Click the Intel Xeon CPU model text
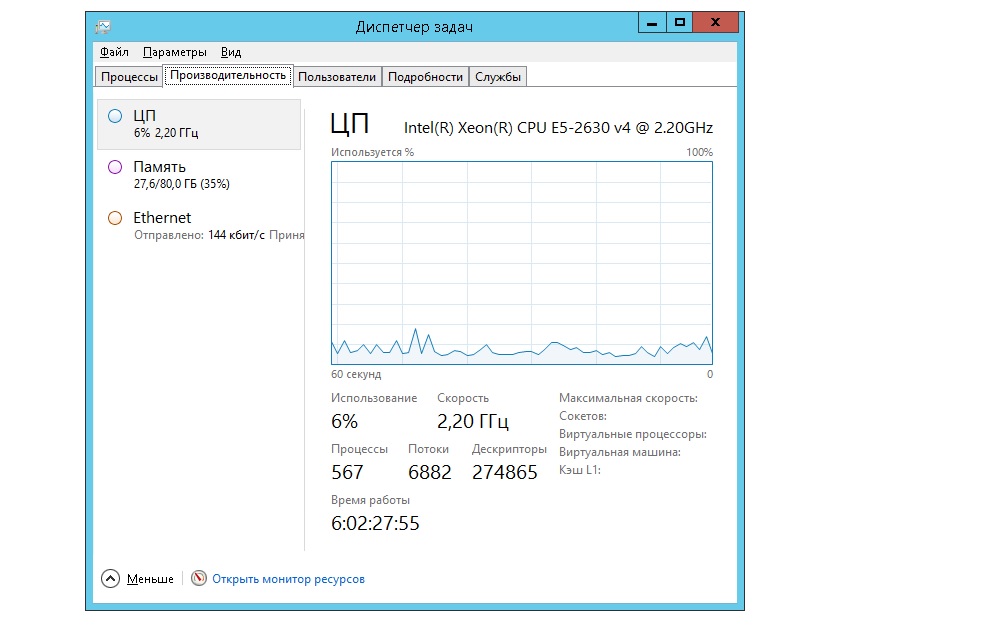1008x630 pixels. pyautogui.click(x=559, y=127)
